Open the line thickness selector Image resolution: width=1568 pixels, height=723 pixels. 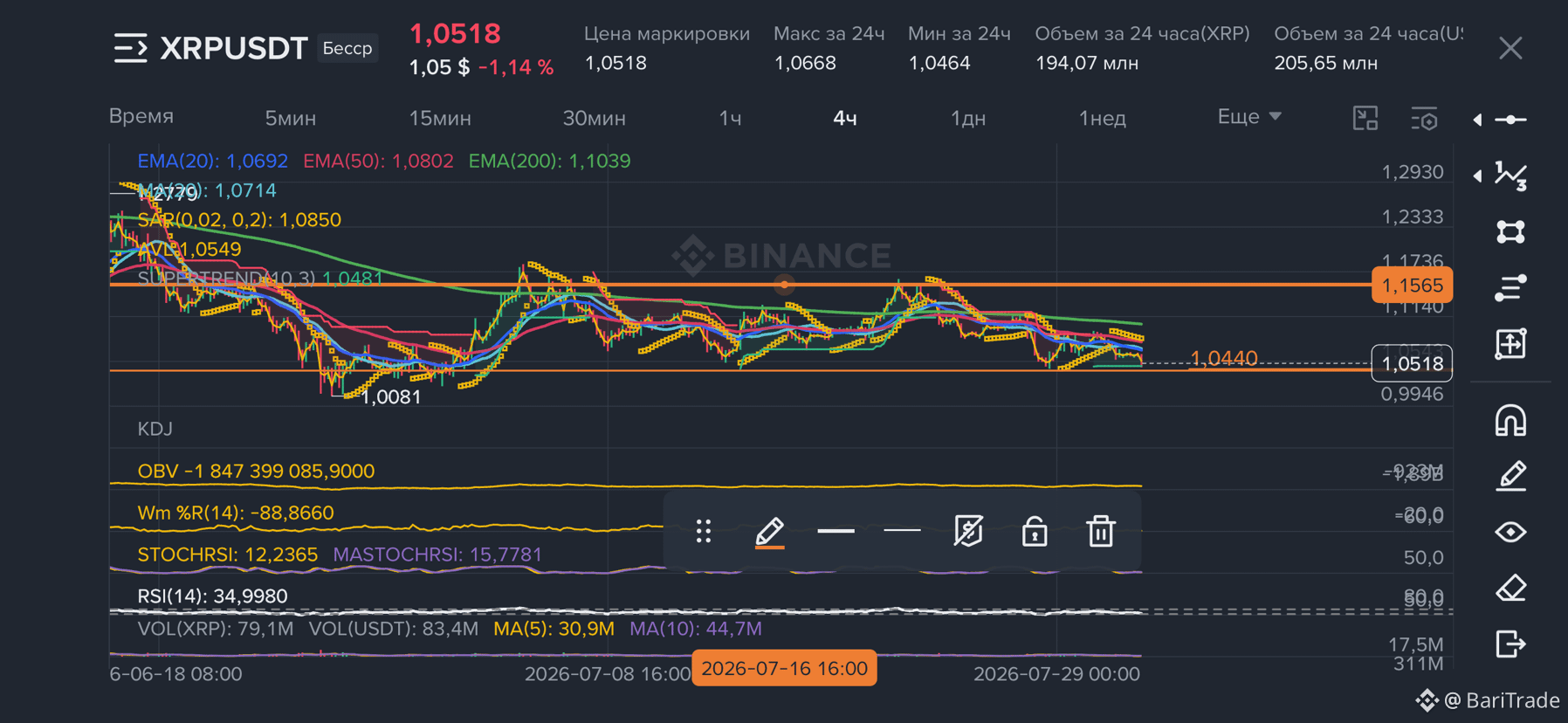[836, 530]
